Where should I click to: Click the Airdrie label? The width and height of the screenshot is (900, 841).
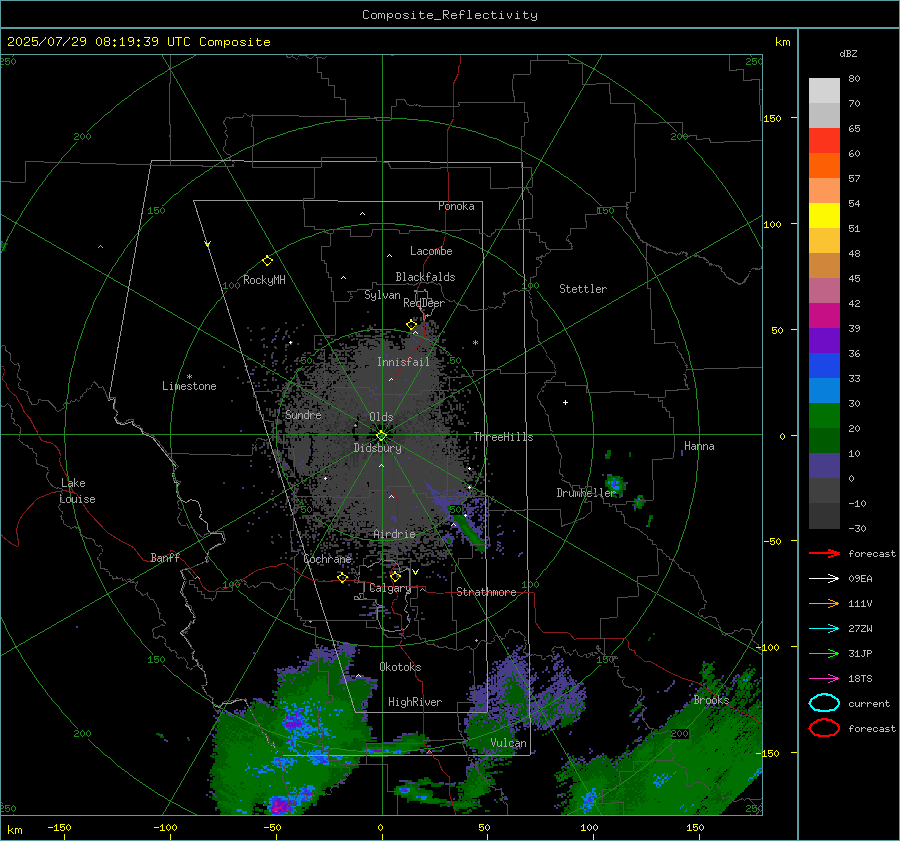[x=394, y=534]
